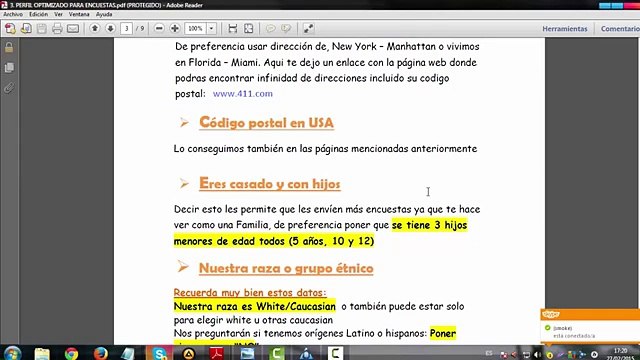Open the page thumbnails sidebar panel
The image size is (640, 360).
[x=9, y=67]
